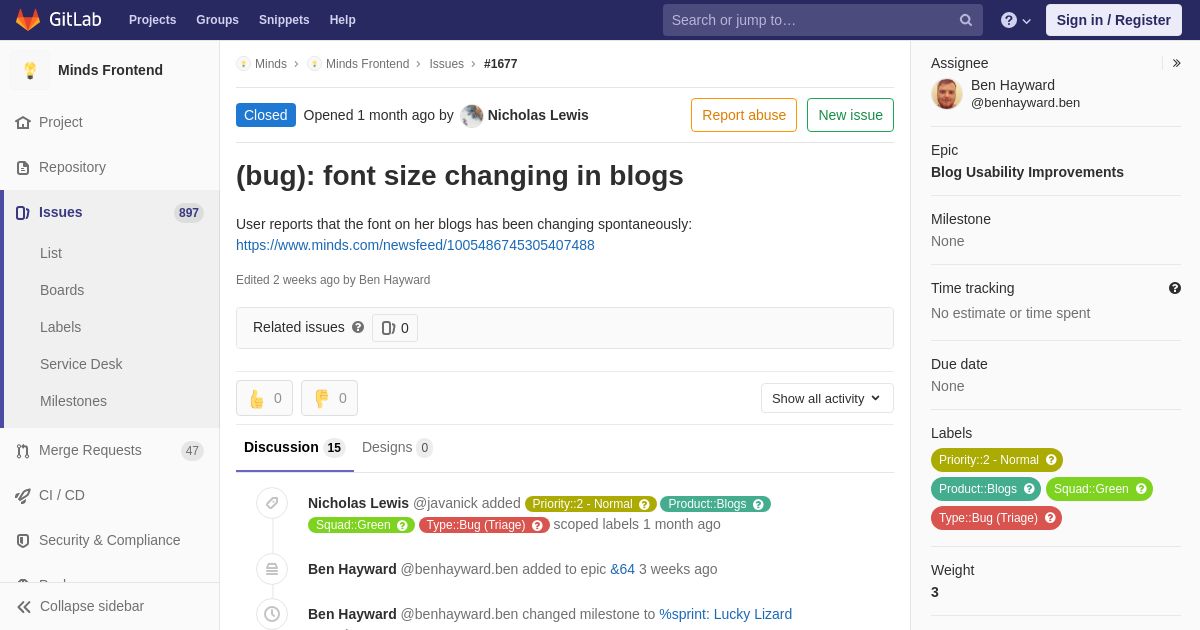Click Minds breadcrumb avatar icon
The height and width of the screenshot is (630, 1200).
coord(243,64)
